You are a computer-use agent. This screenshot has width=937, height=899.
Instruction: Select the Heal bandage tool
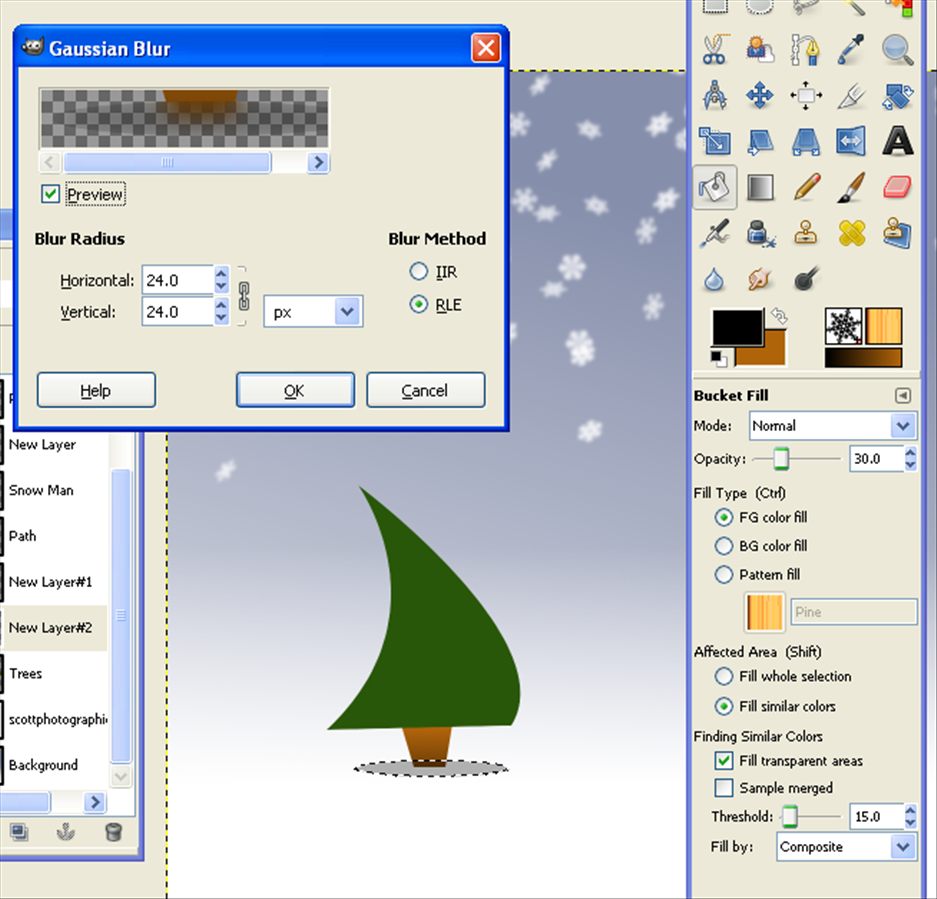point(851,234)
